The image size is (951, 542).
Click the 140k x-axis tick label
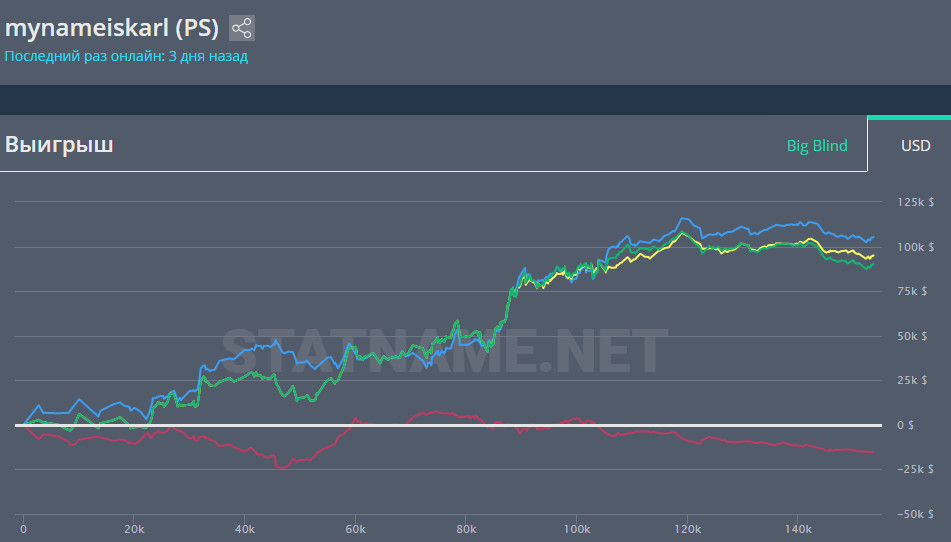tap(797, 528)
